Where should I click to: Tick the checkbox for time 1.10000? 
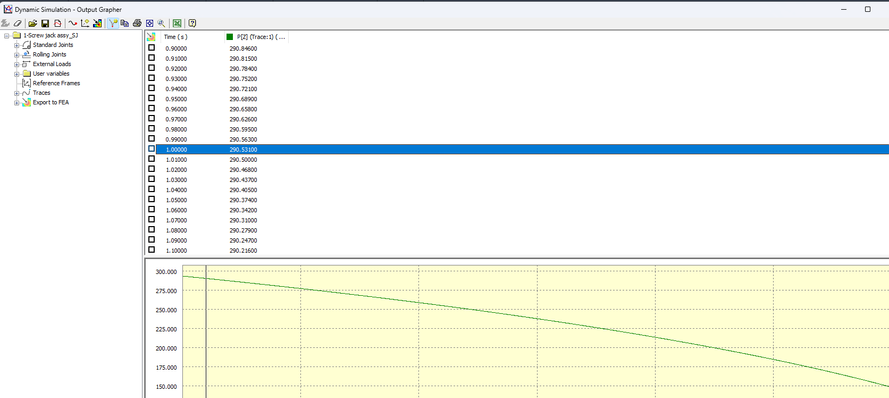tap(151, 249)
